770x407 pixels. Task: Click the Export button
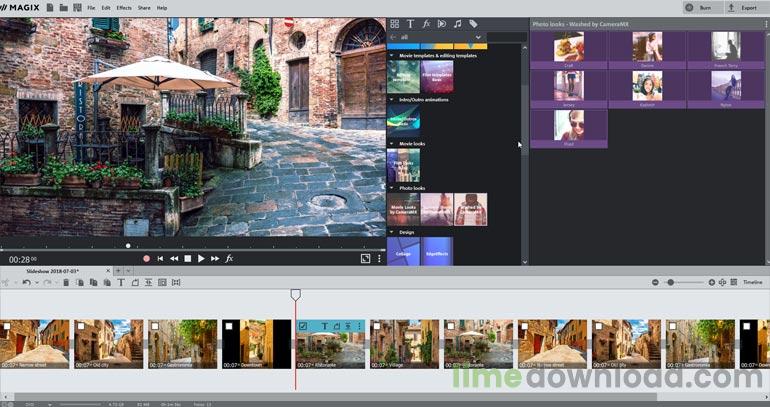743,7
